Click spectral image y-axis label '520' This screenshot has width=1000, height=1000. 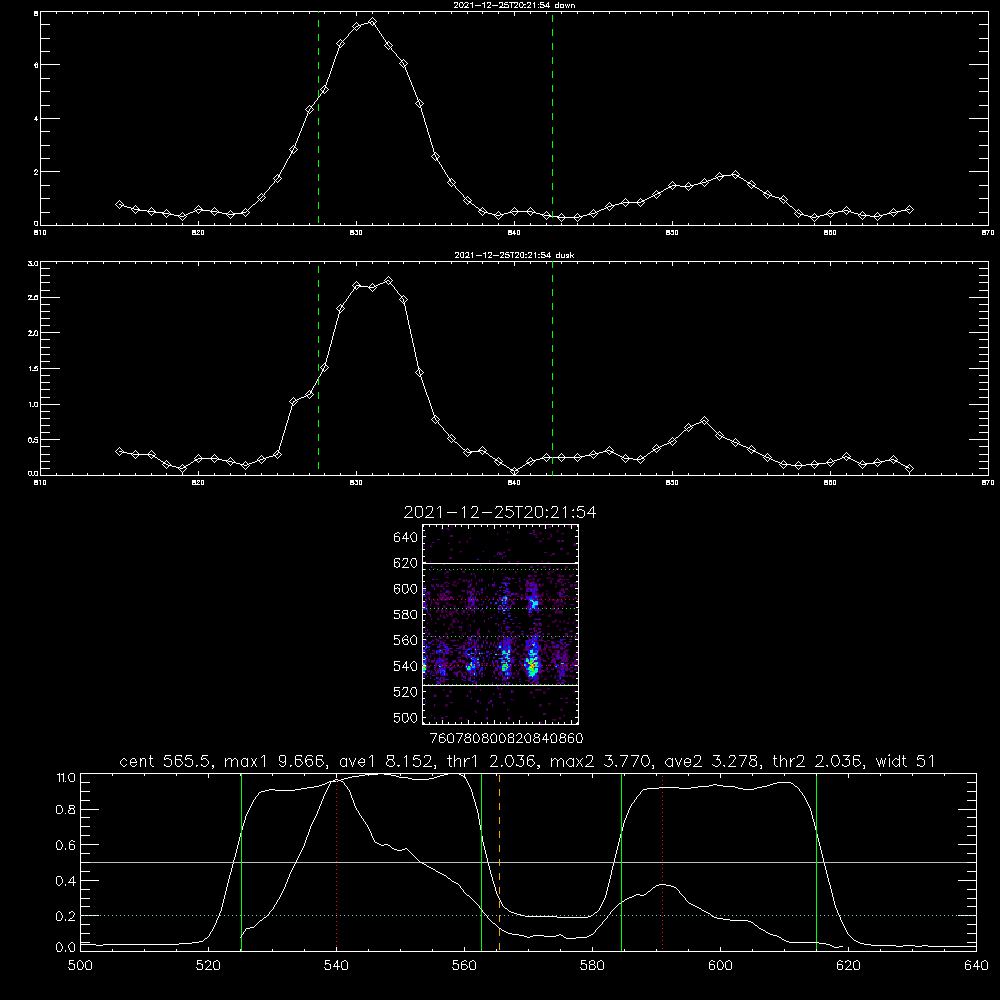pos(405,692)
